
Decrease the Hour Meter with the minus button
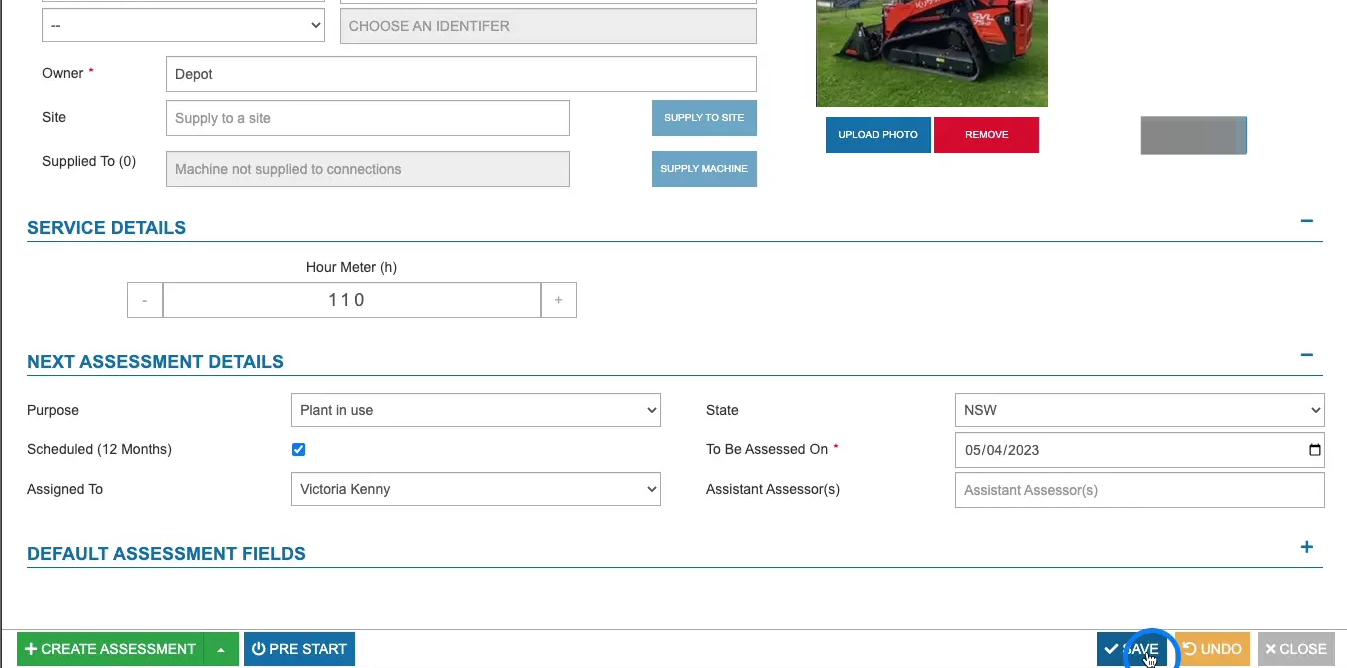(145, 300)
